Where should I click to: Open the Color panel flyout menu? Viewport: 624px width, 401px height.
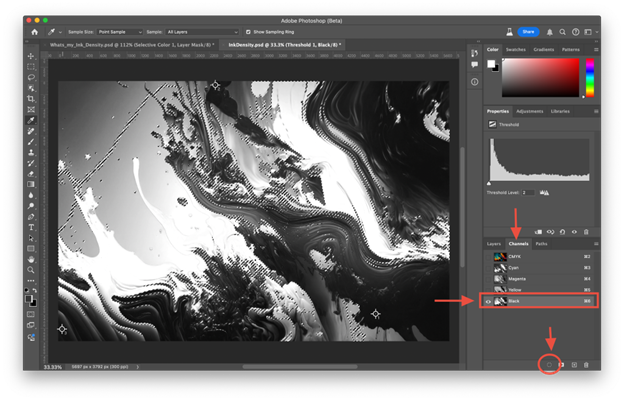click(596, 49)
